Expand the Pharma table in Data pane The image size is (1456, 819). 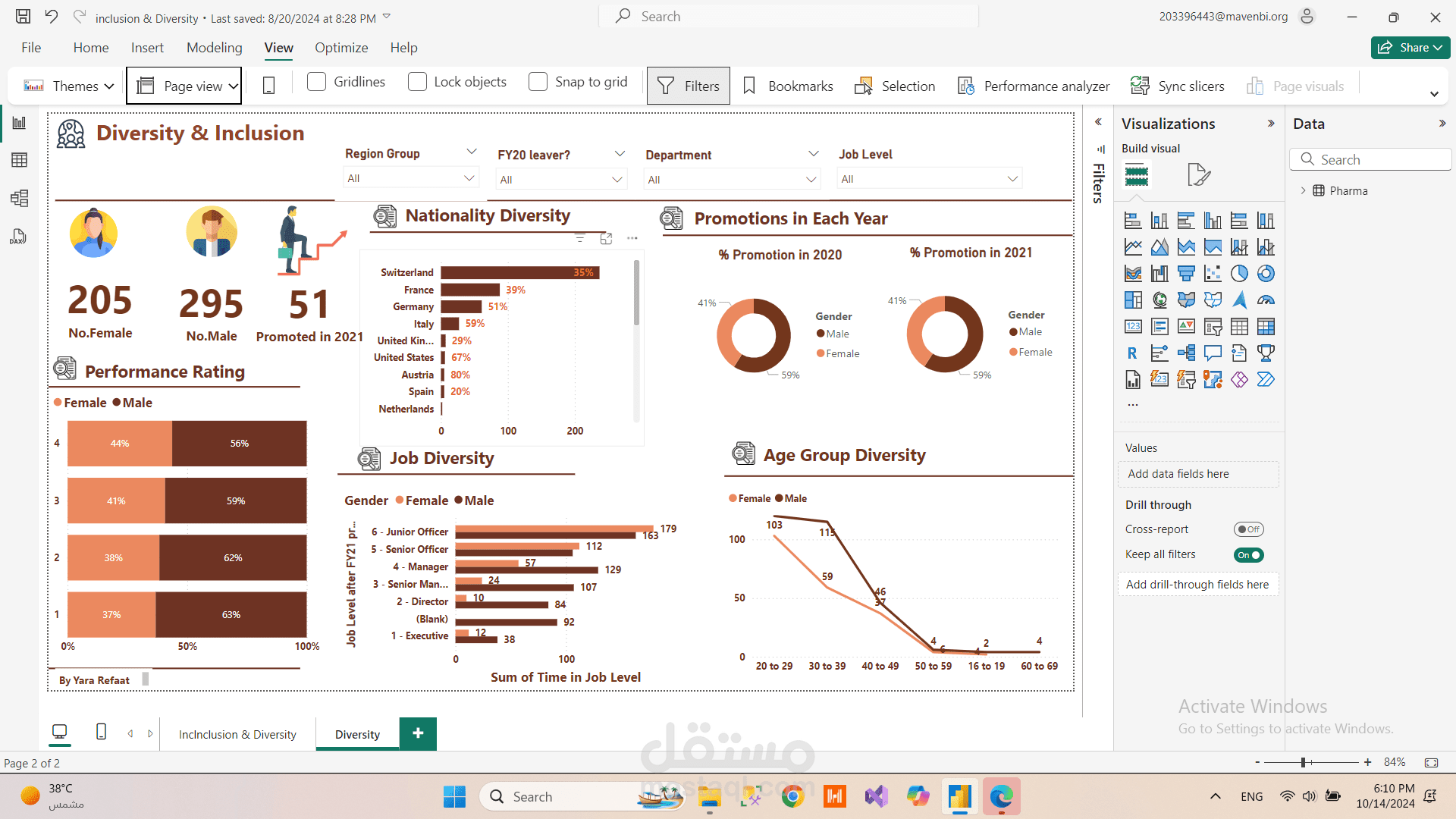click(1303, 191)
